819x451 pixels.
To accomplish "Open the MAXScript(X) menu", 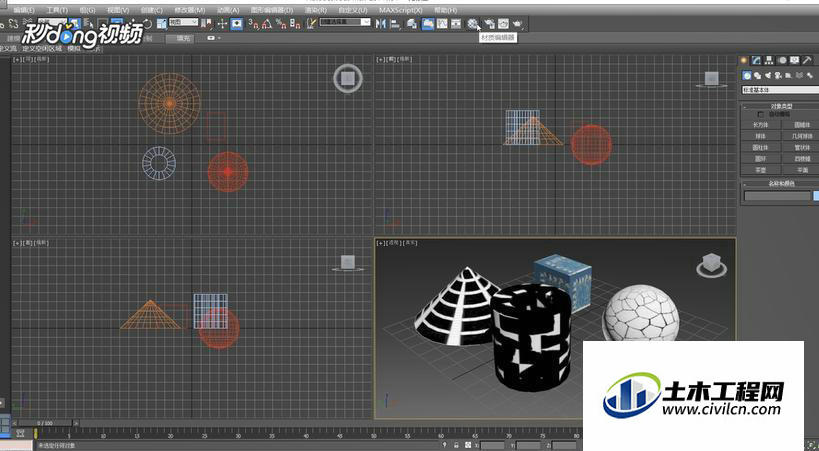I will (x=401, y=10).
